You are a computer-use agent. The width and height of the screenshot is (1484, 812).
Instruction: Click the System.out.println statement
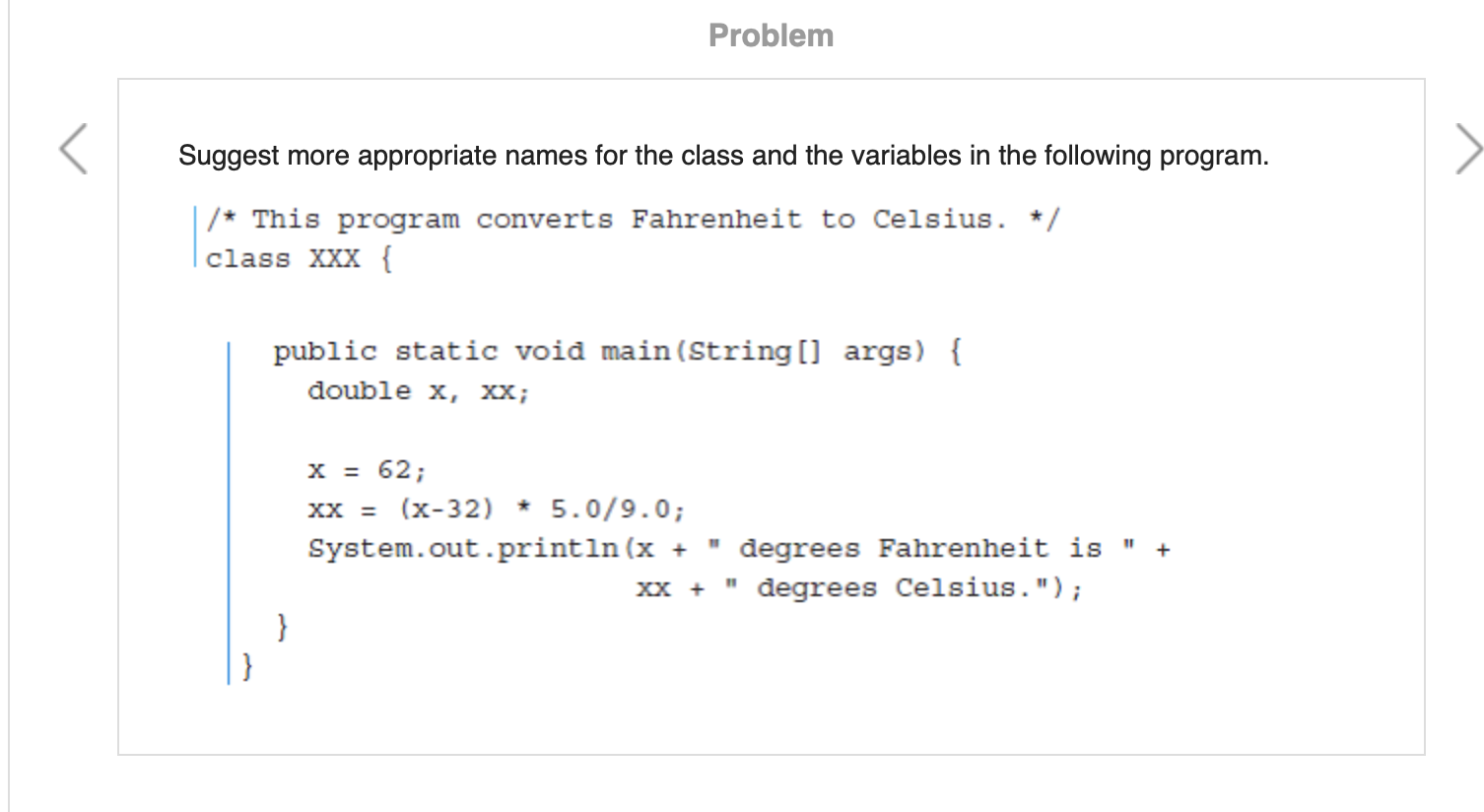coord(737,548)
